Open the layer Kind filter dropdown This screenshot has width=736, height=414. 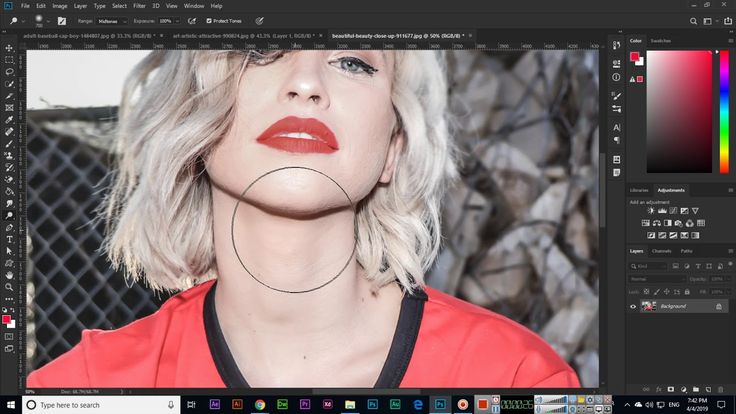[648, 266]
